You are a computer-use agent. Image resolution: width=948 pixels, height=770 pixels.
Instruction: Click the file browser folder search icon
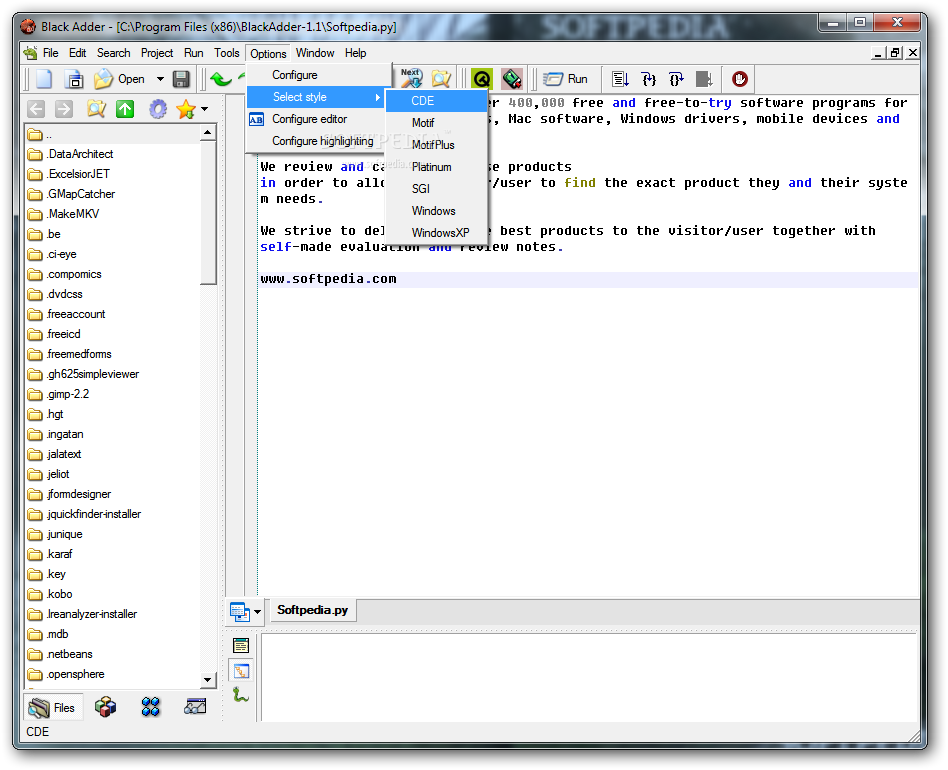(96, 109)
